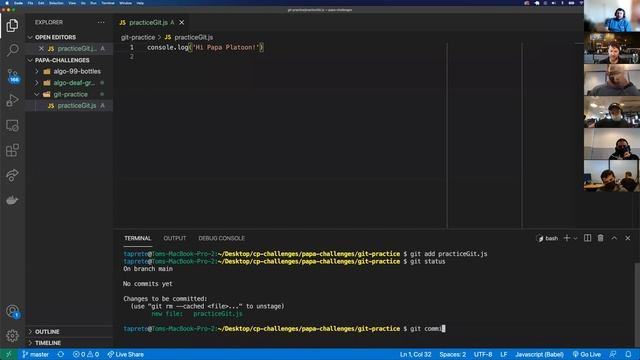Create a new terminal with plus icon
The width and height of the screenshot is (640, 360).
(567, 238)
